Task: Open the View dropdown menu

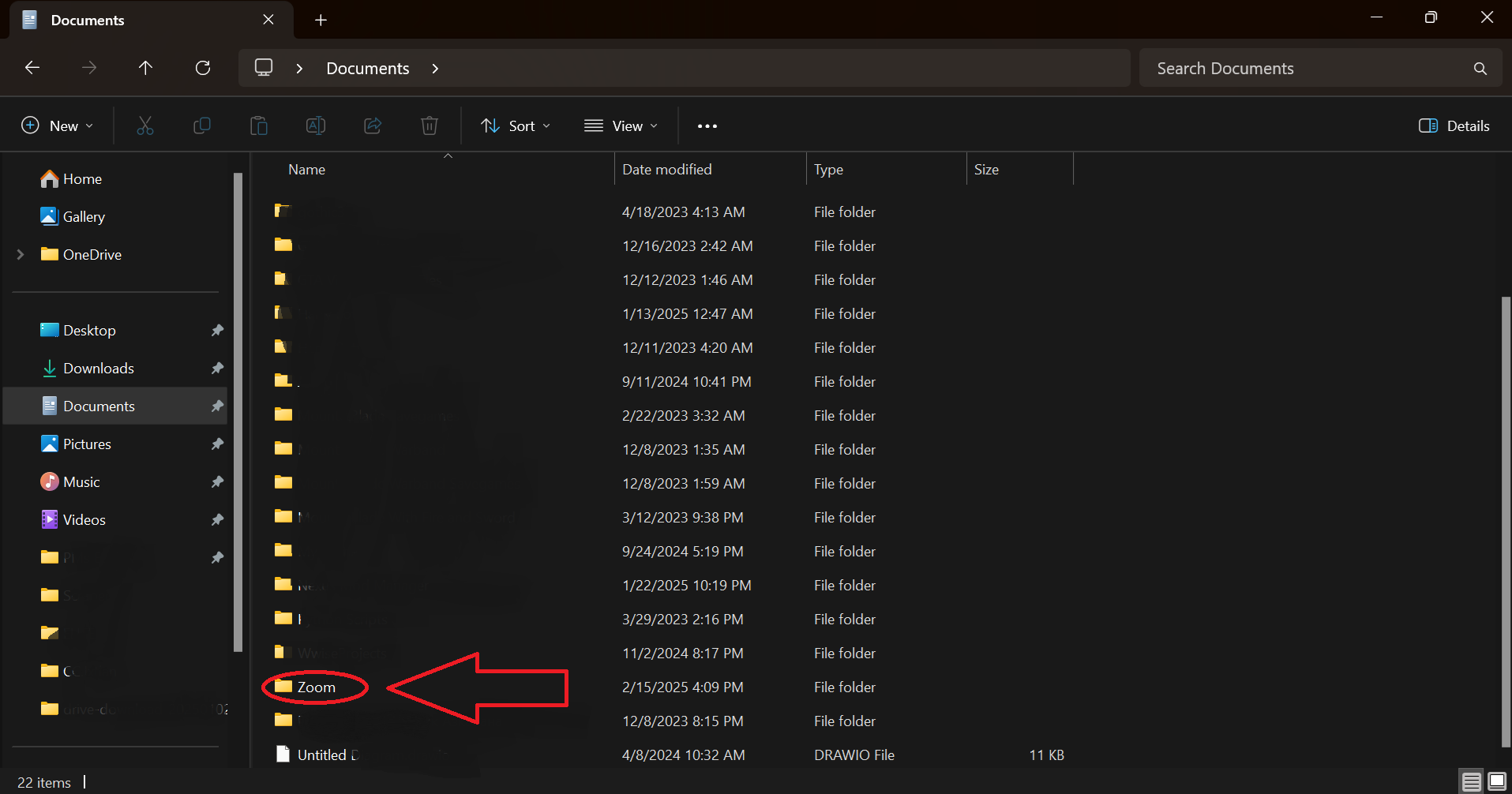Action: [621, 125]
